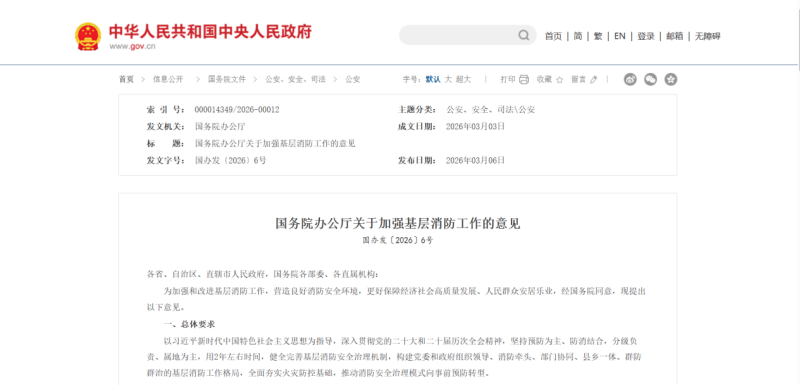Click the 发文机关 label

(166, 126)
